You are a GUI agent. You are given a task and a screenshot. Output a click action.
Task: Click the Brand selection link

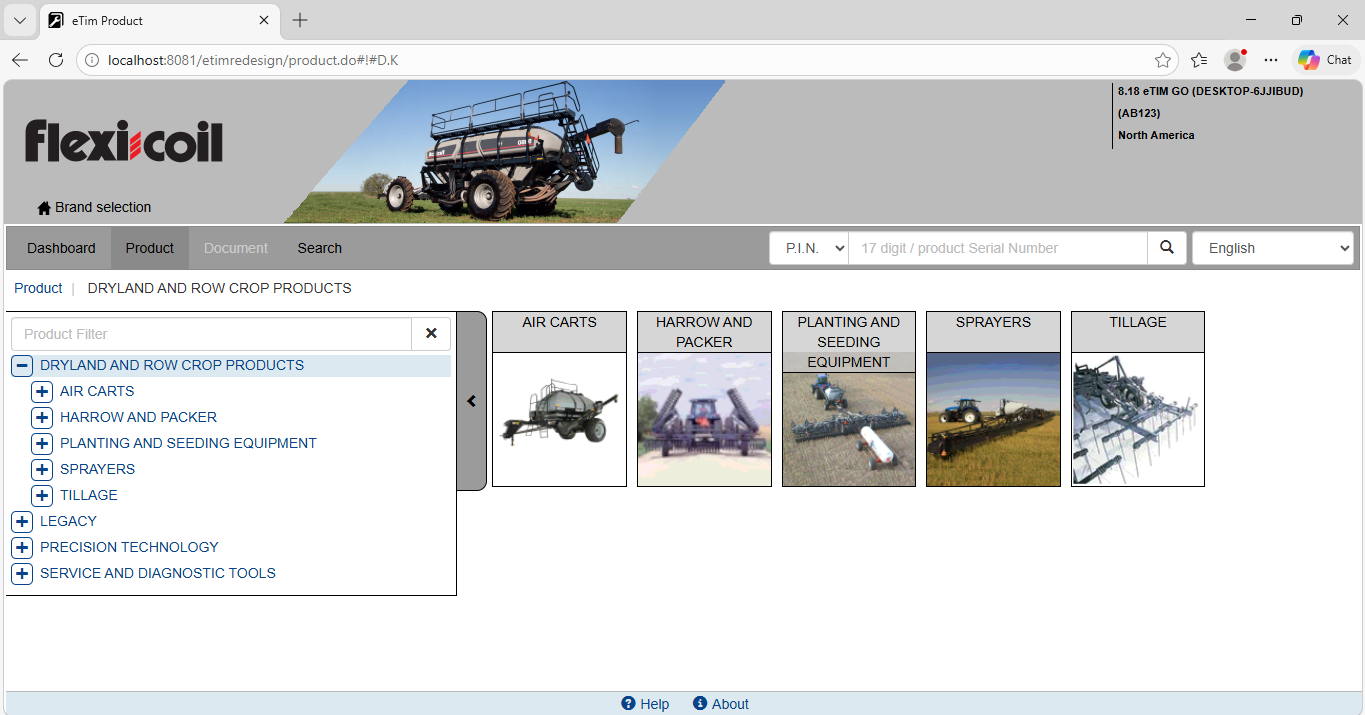coord(103,207)
